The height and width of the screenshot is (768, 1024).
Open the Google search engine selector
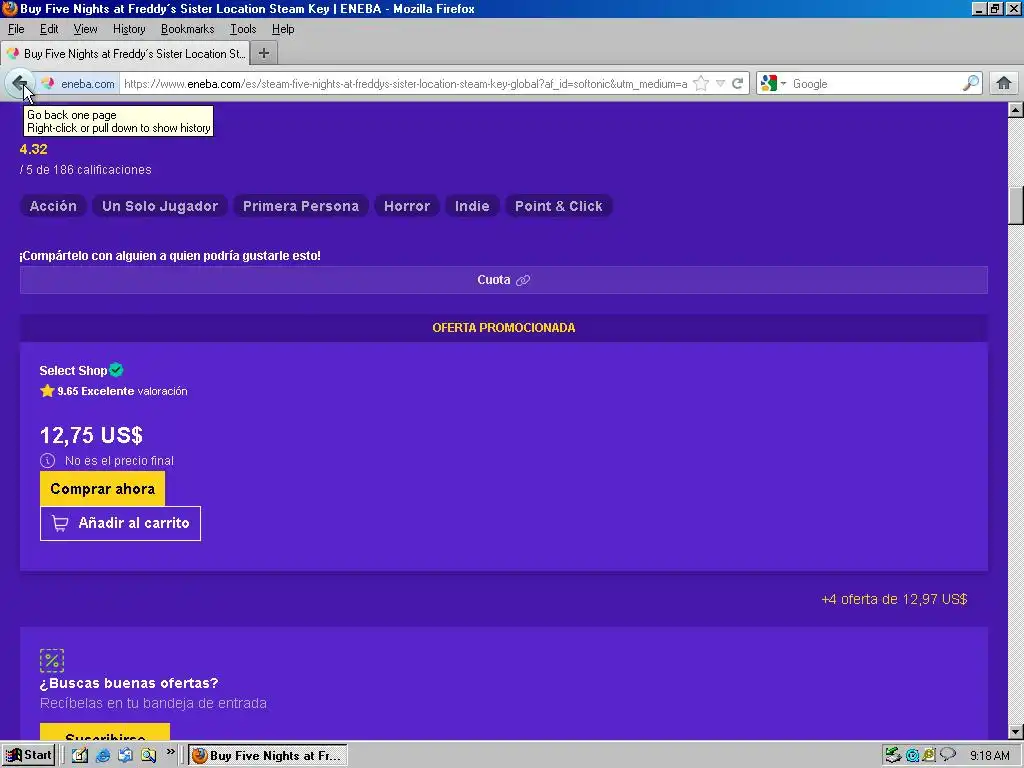[x=773, y=83]
